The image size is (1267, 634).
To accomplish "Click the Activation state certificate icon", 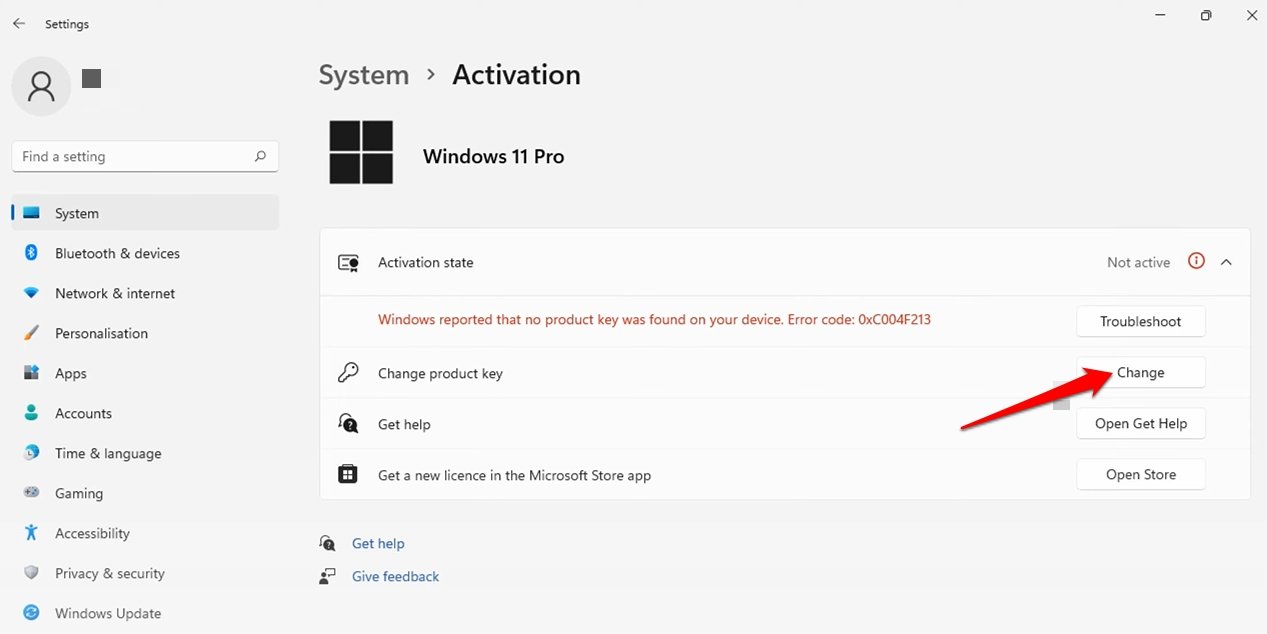I will 348,262.
